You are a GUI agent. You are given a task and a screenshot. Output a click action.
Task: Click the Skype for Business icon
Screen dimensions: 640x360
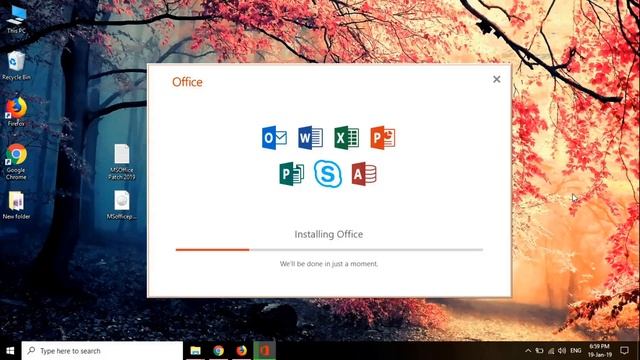point(328,174)
